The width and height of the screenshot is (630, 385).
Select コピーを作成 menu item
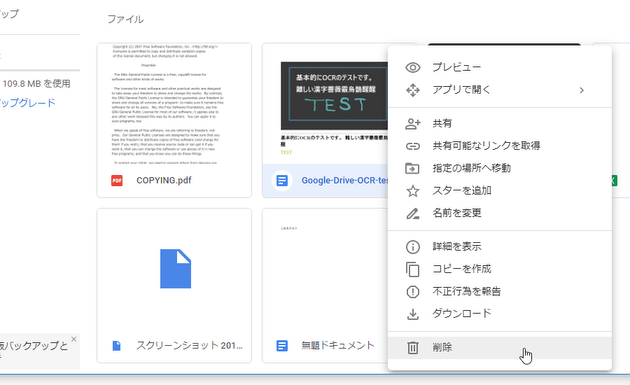pos(500,269)
